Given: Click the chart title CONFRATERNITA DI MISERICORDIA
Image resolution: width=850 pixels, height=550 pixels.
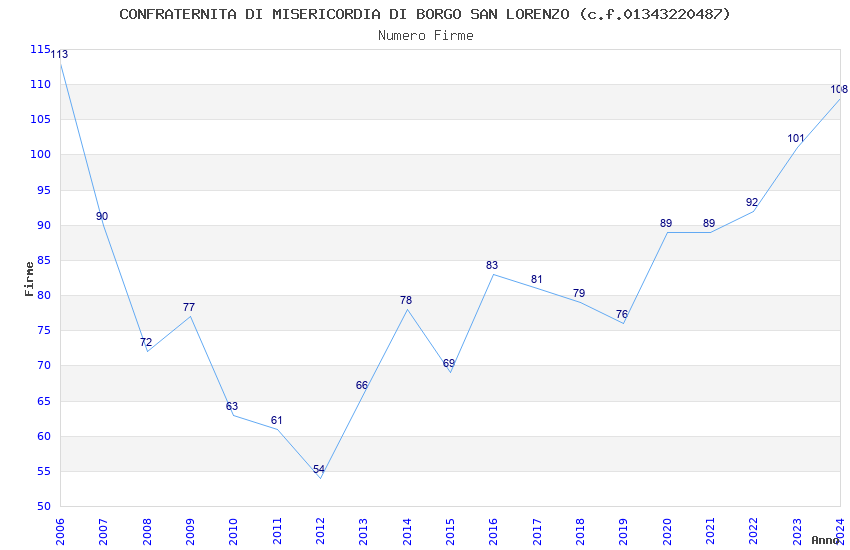Looking at the screenshot, I should (425, 14).
